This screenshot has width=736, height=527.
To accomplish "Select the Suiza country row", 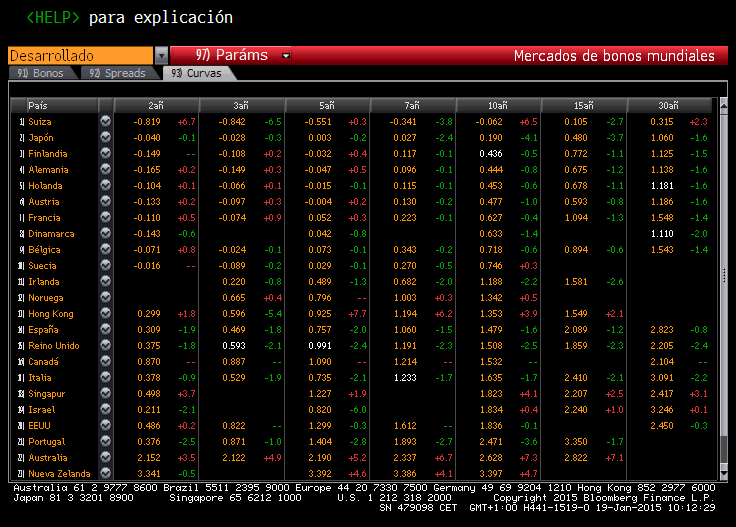I will (363, 122).
